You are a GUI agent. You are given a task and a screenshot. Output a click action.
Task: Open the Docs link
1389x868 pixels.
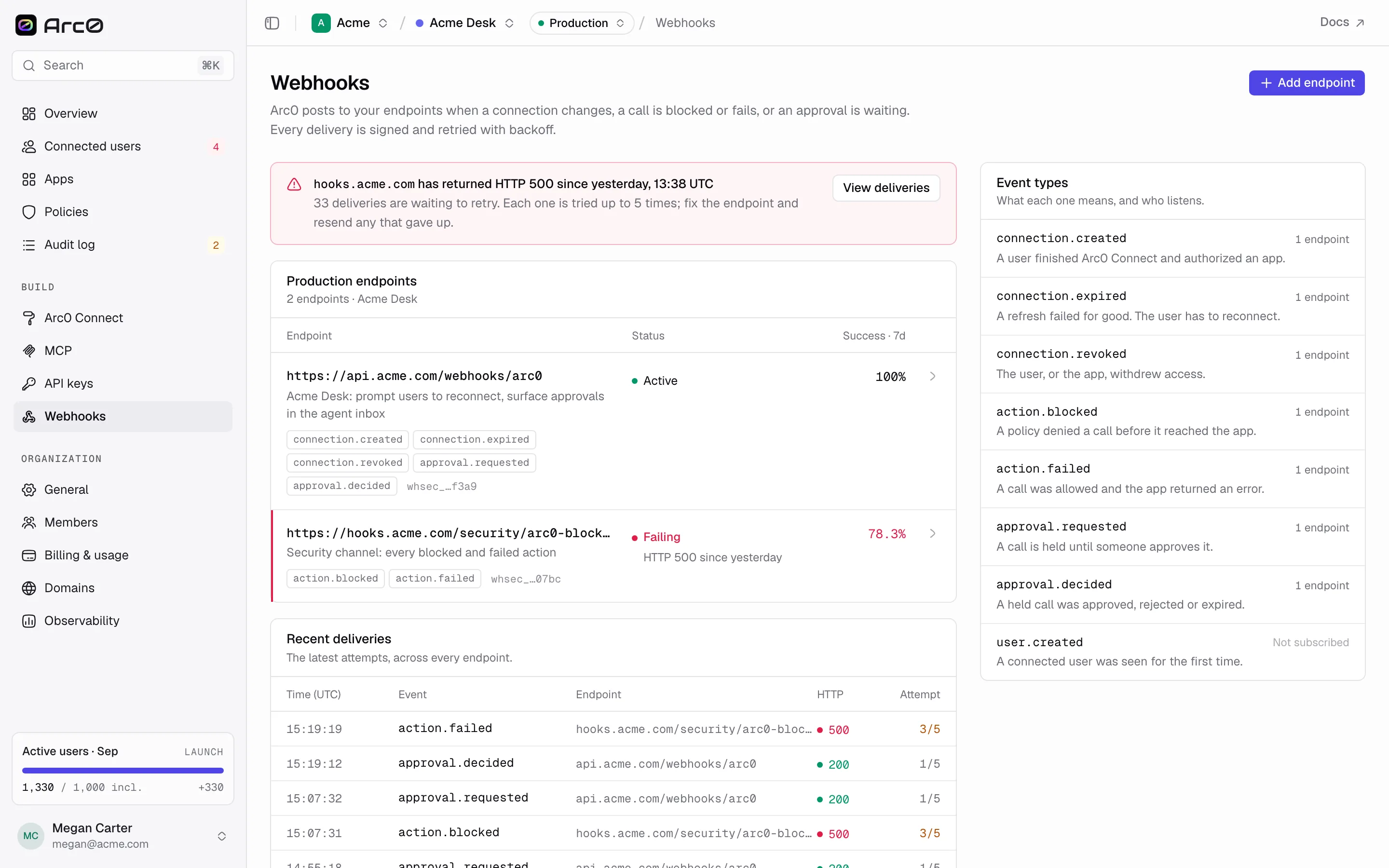pos(1342,22)
